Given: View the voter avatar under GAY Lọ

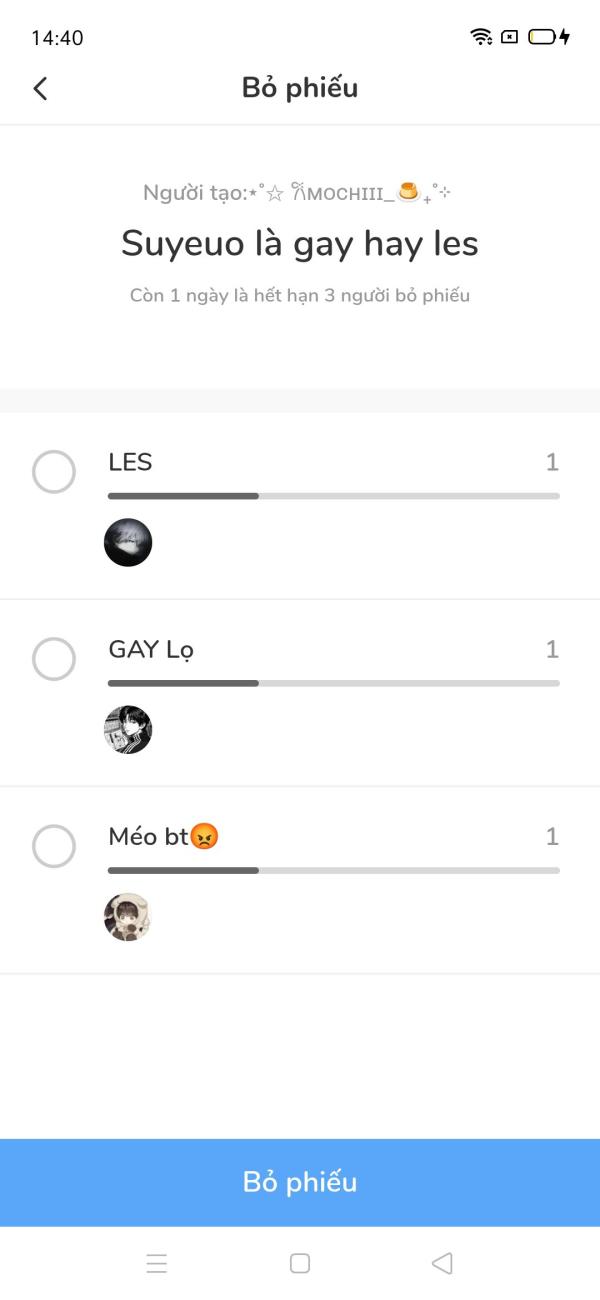Looking at the screenshot, I should (128, 730).
